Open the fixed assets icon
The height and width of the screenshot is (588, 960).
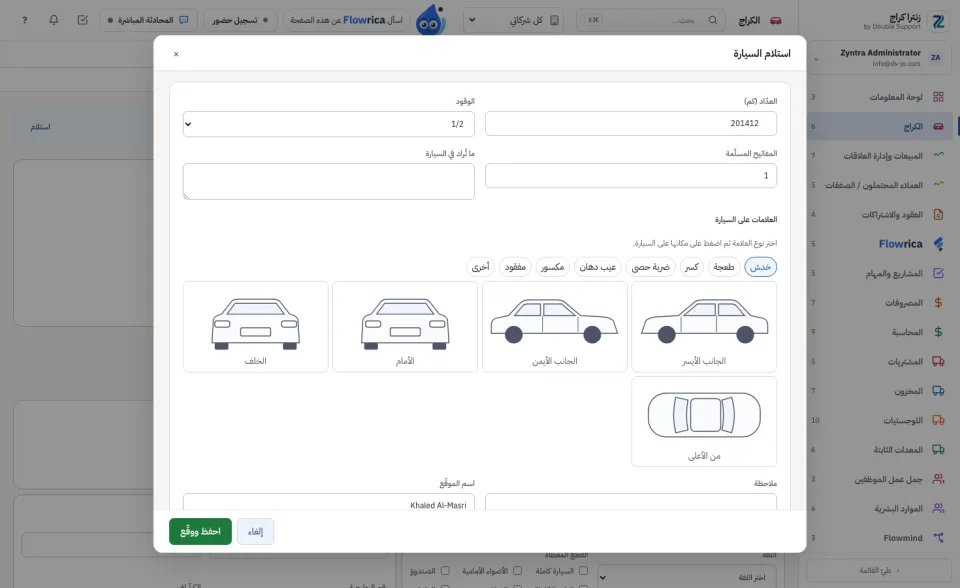click(x=938, y=450)
